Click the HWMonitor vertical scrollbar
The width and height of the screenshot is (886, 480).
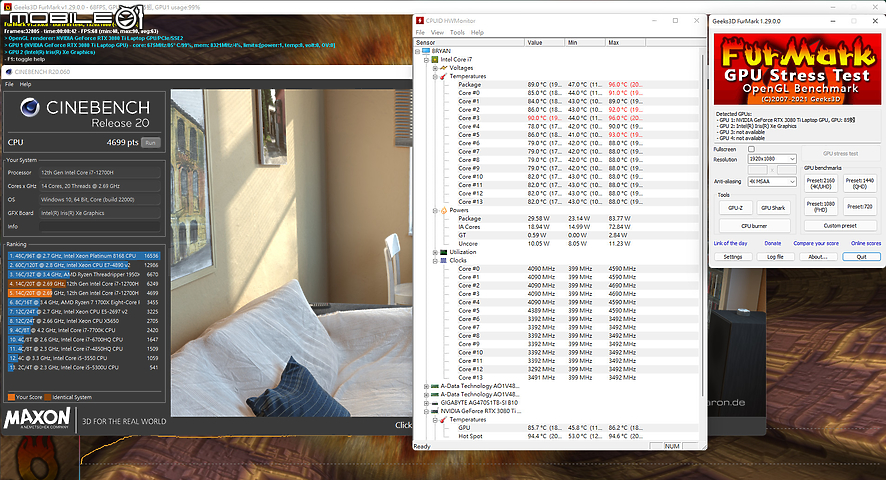pos(703,243)
